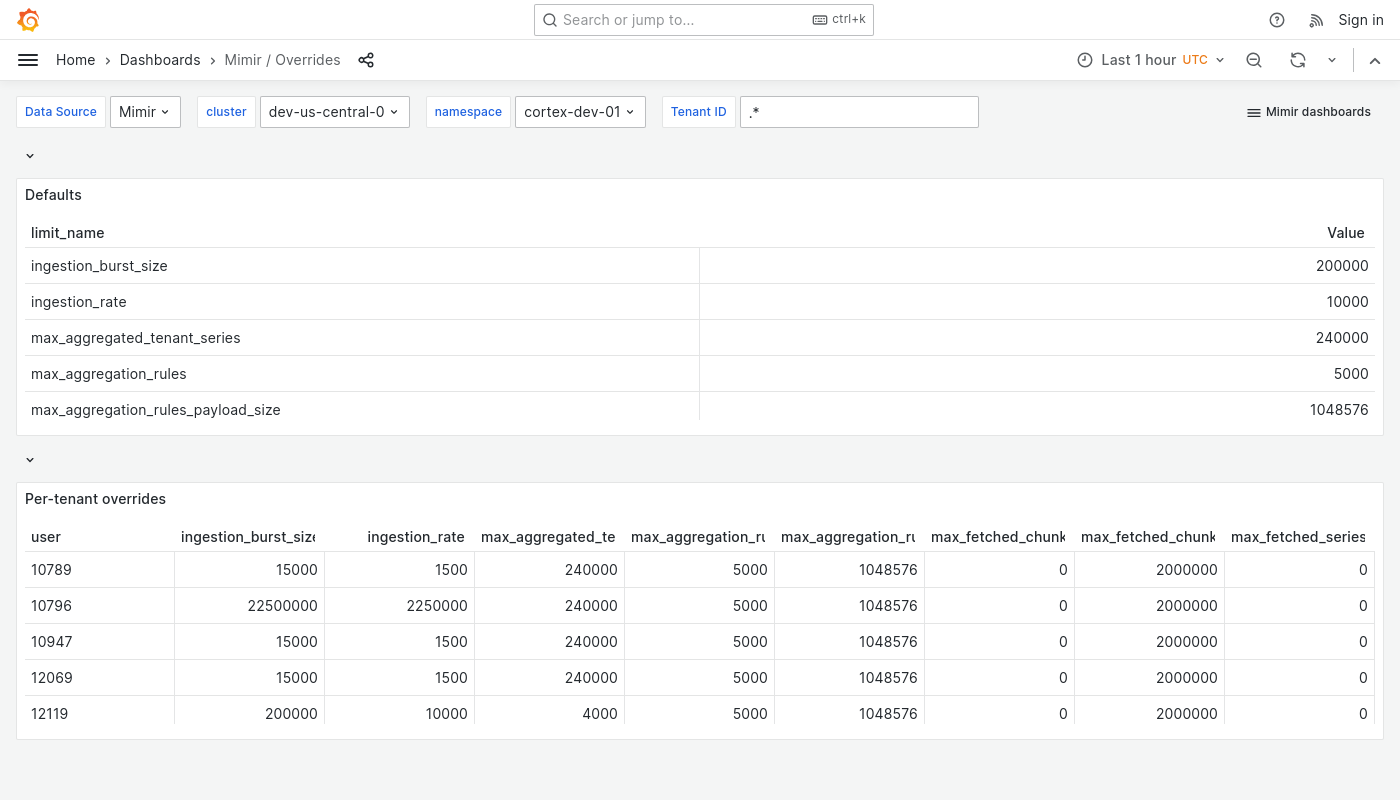Zoom out the time range
Screen dimensions: 1400x800
click(1254, 60)
